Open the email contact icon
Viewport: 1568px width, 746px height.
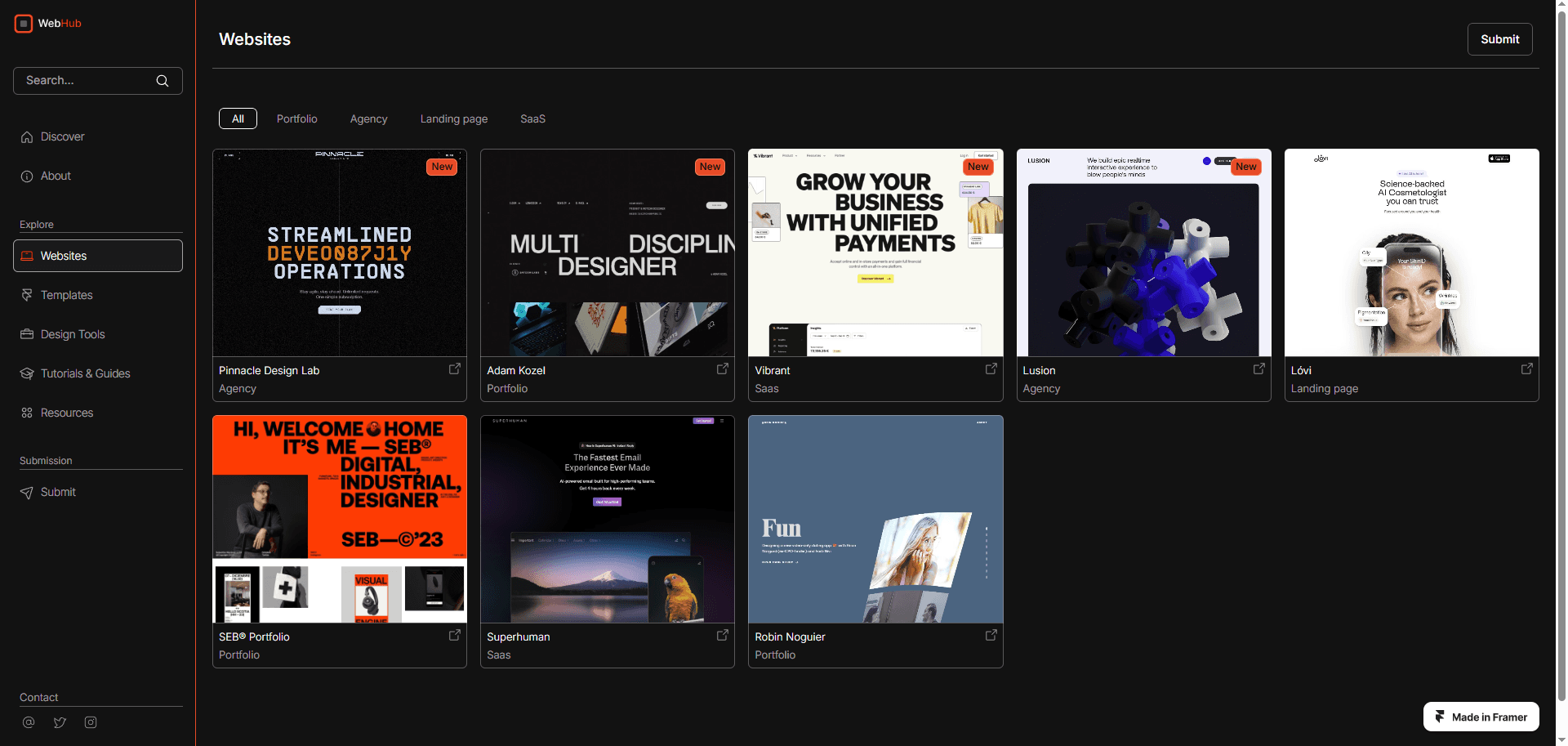(x=29, y=722)
